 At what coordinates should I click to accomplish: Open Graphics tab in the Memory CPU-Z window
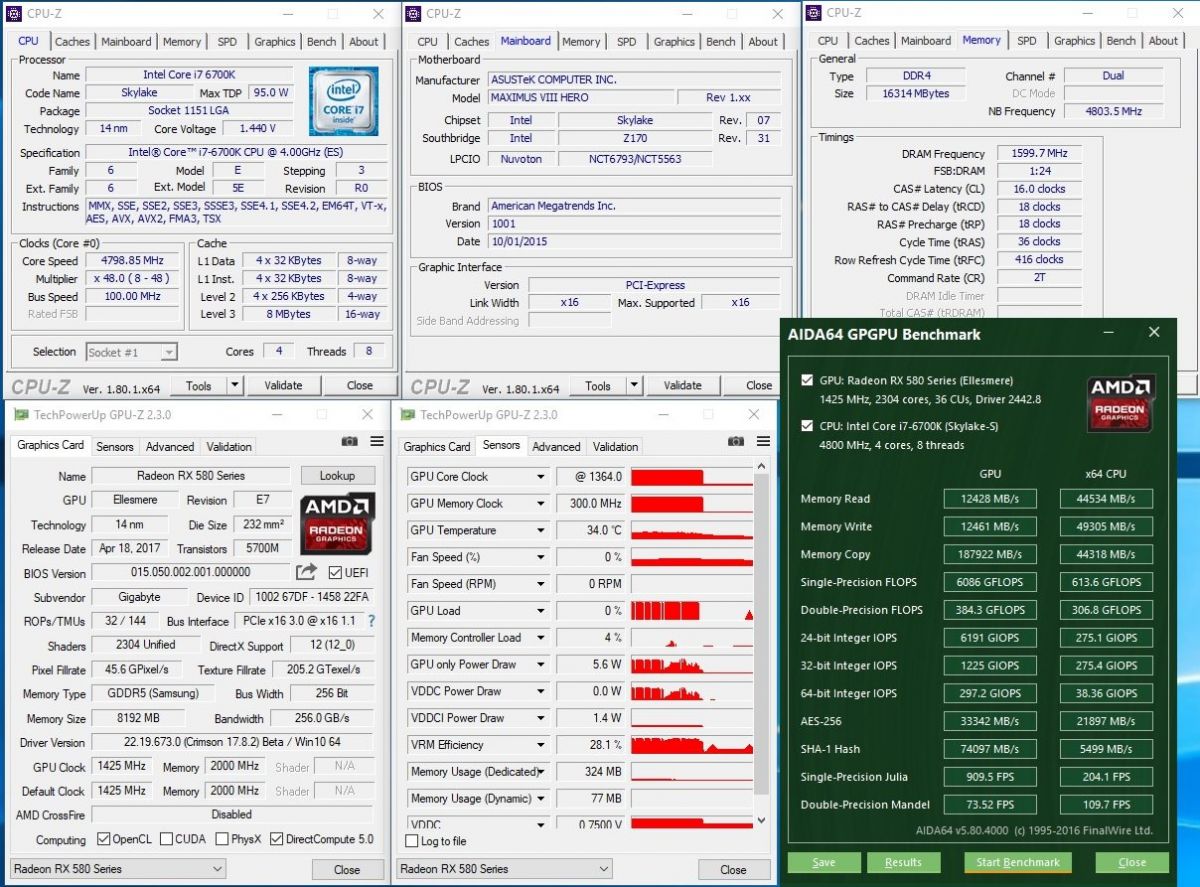click(x=1075, y=41)
